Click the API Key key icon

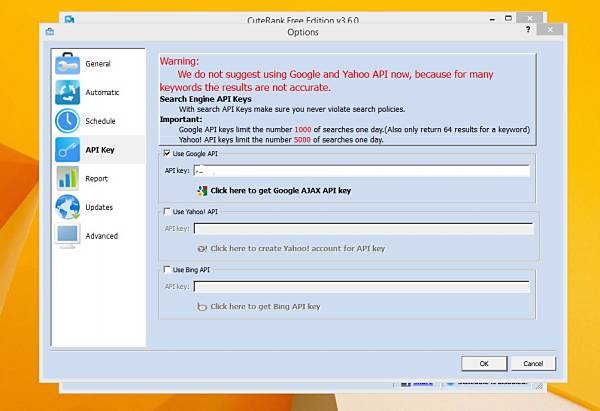(x=67, y=150)
